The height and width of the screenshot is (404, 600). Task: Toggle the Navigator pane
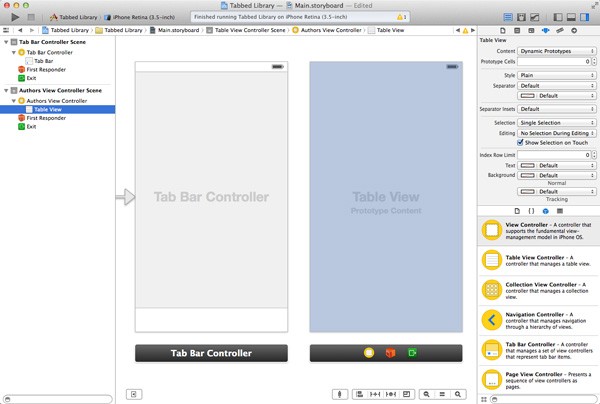[558, 17]
